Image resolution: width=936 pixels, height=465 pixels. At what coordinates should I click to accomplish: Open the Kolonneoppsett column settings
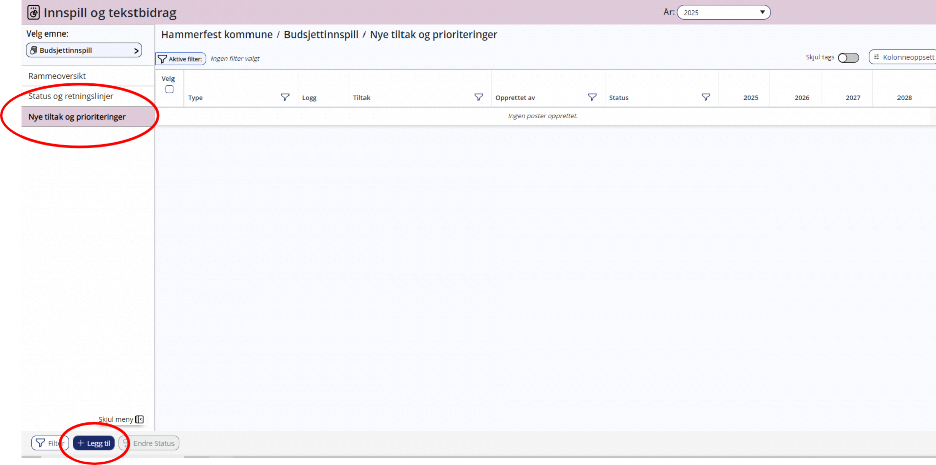[x=903, y=58]
